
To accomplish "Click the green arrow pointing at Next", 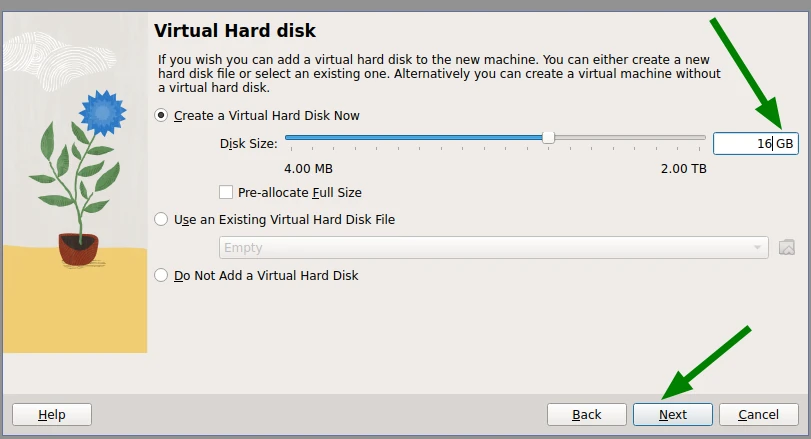I will coord(707,361).
